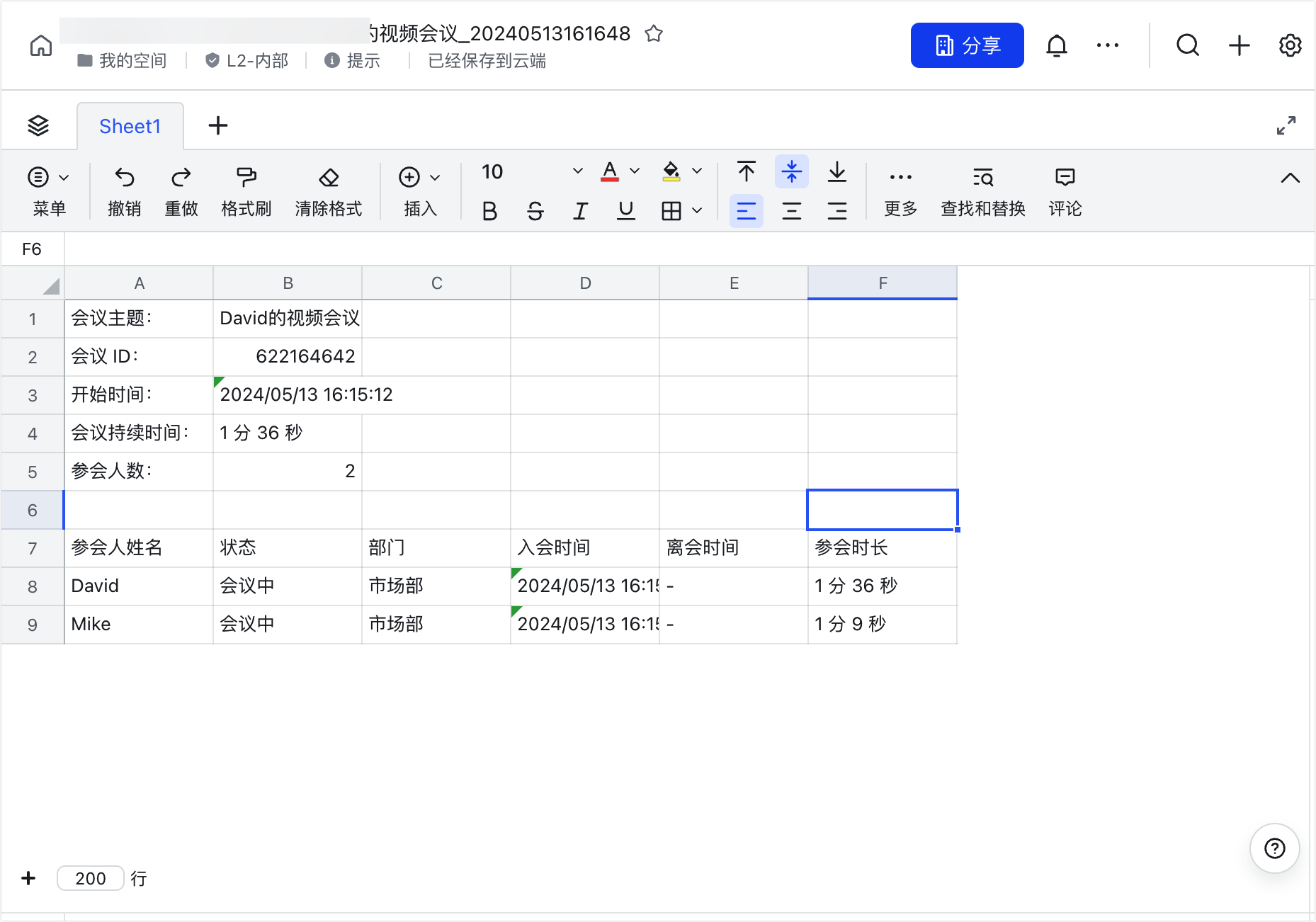The image size is (1316, 922).
Task: Click the cell reference box F6
Action: [x=33, y=249]
